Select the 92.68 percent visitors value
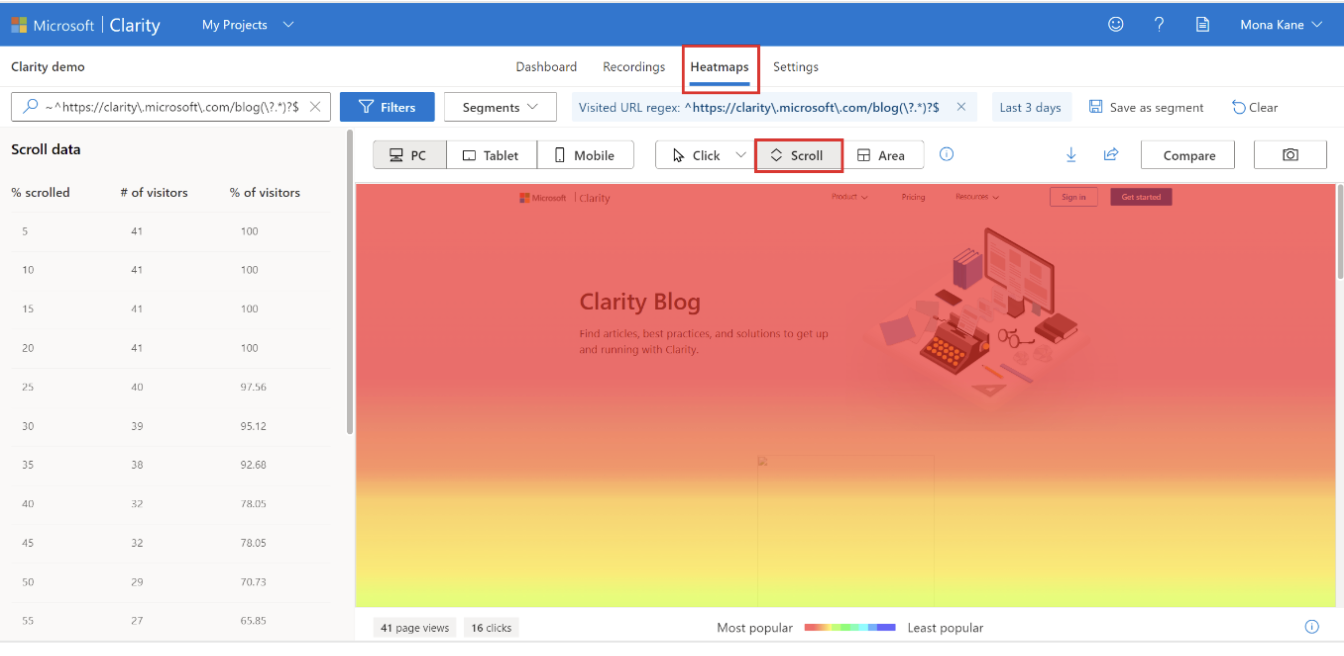The image size is (1344, 656). click(253, 465)
